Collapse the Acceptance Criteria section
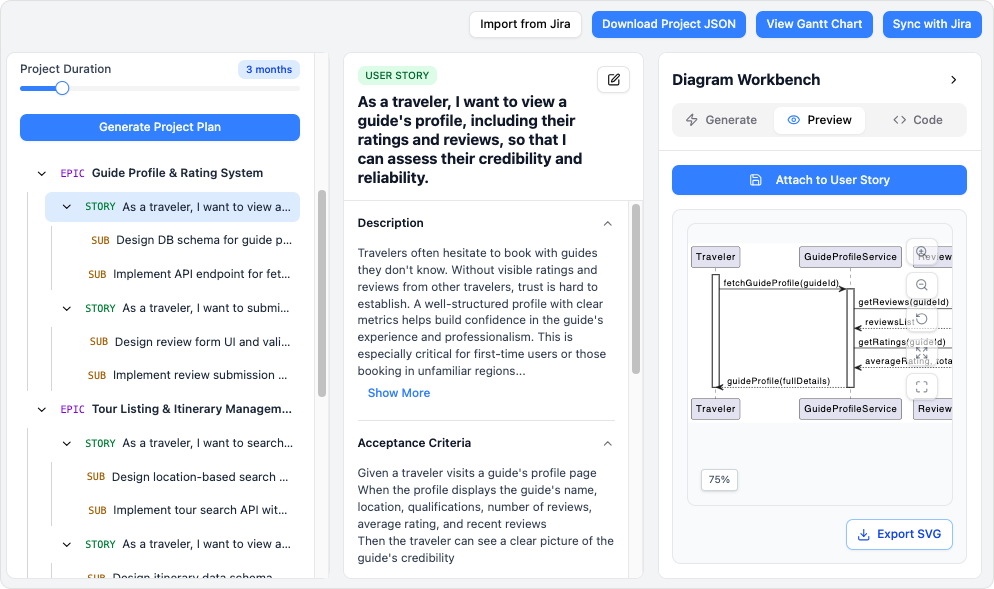 pos(607,443)
